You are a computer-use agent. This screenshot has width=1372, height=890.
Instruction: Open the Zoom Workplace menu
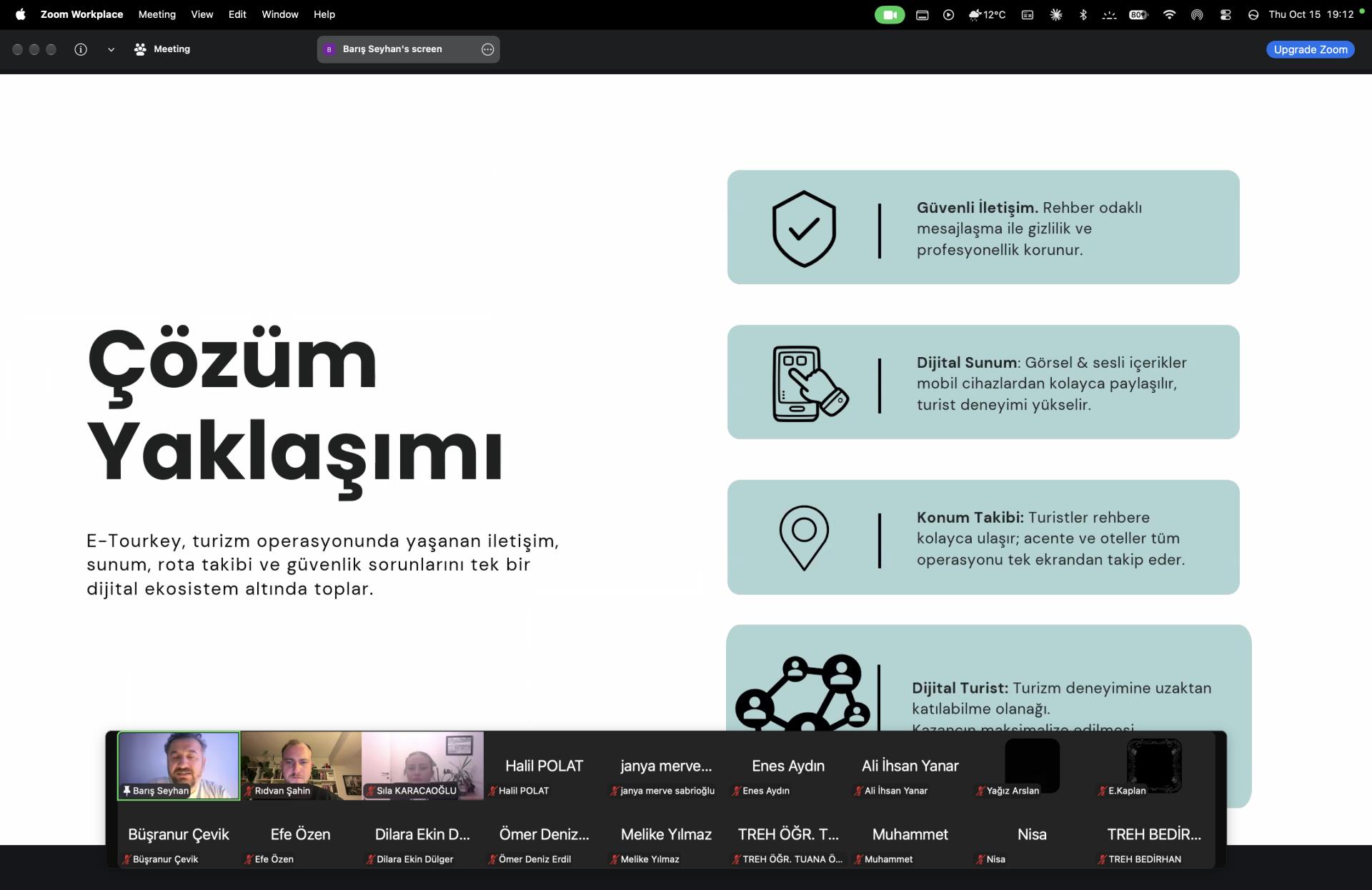(81, 14)
